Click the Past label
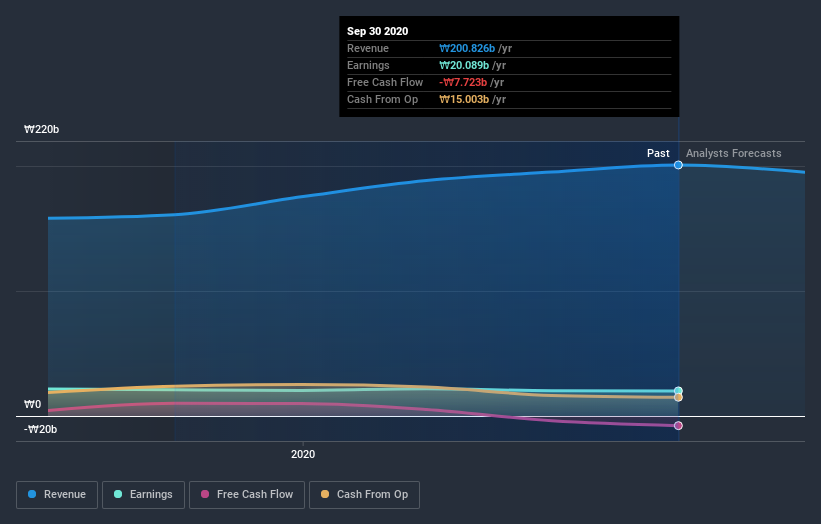821x524 pixels. [x=658, y=153]
